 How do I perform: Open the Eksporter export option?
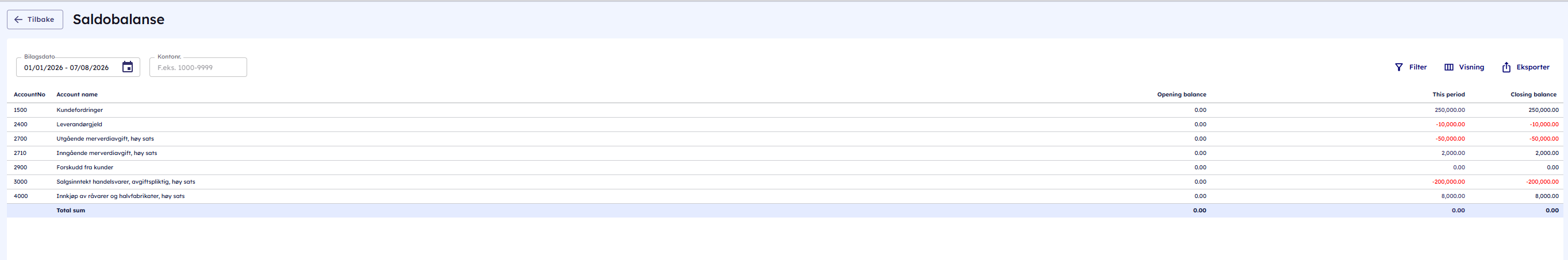tap(1525, 67)
